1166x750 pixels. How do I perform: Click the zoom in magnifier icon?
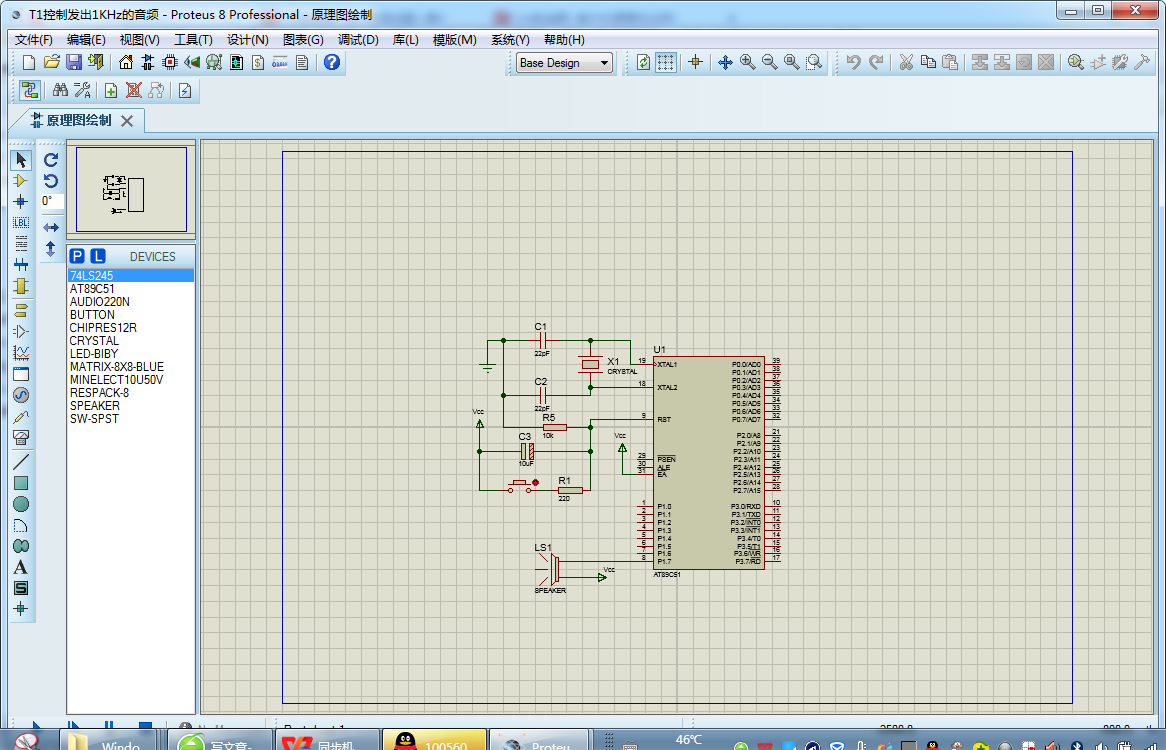[x=747, y=62]
